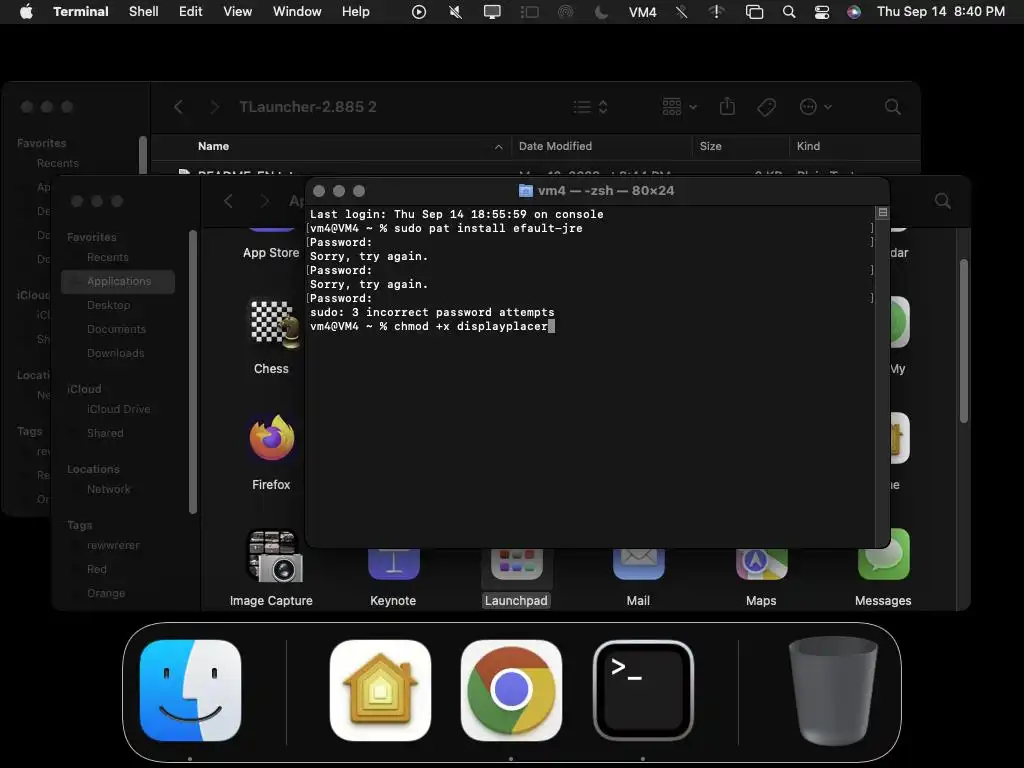Sort by Kind column header

pos(808,146)
